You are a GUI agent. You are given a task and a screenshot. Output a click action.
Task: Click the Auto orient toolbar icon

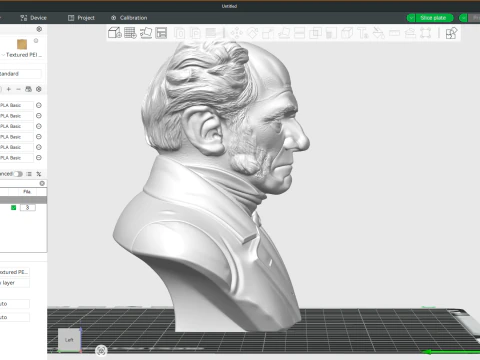tap(146, 33)
